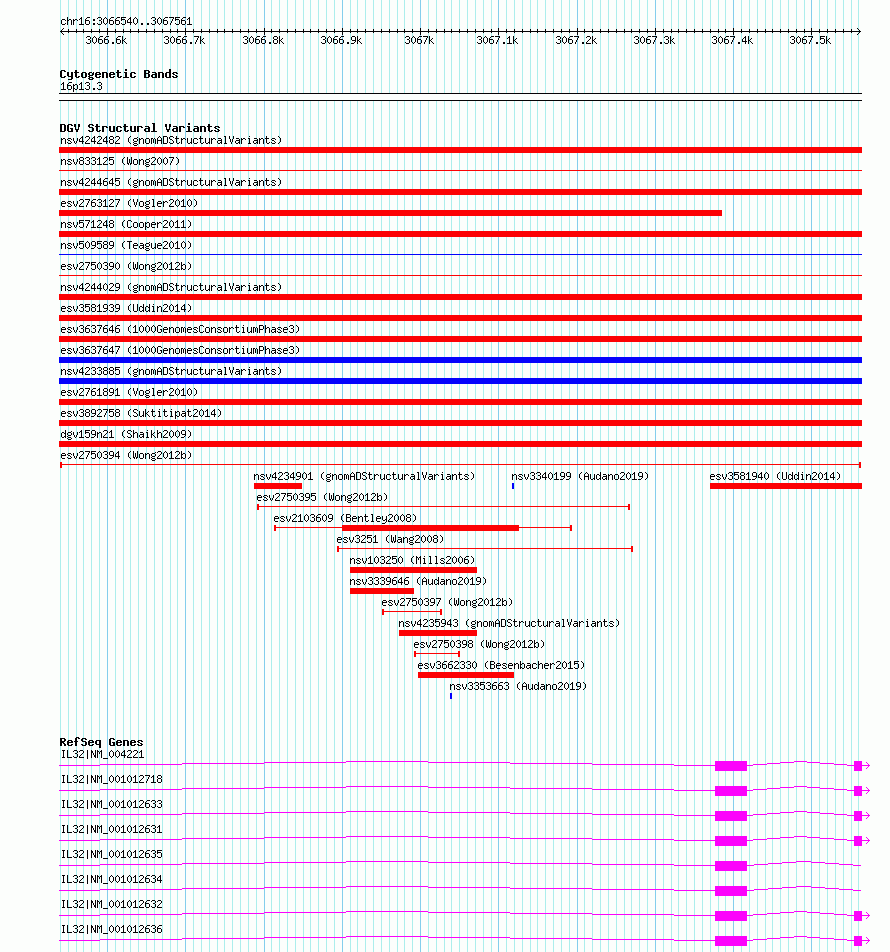Click the dgv159n21 (Shaikh2009) label
Image resolution: width=890 pixels, height=952 pixels.
(x=126, y=434)
